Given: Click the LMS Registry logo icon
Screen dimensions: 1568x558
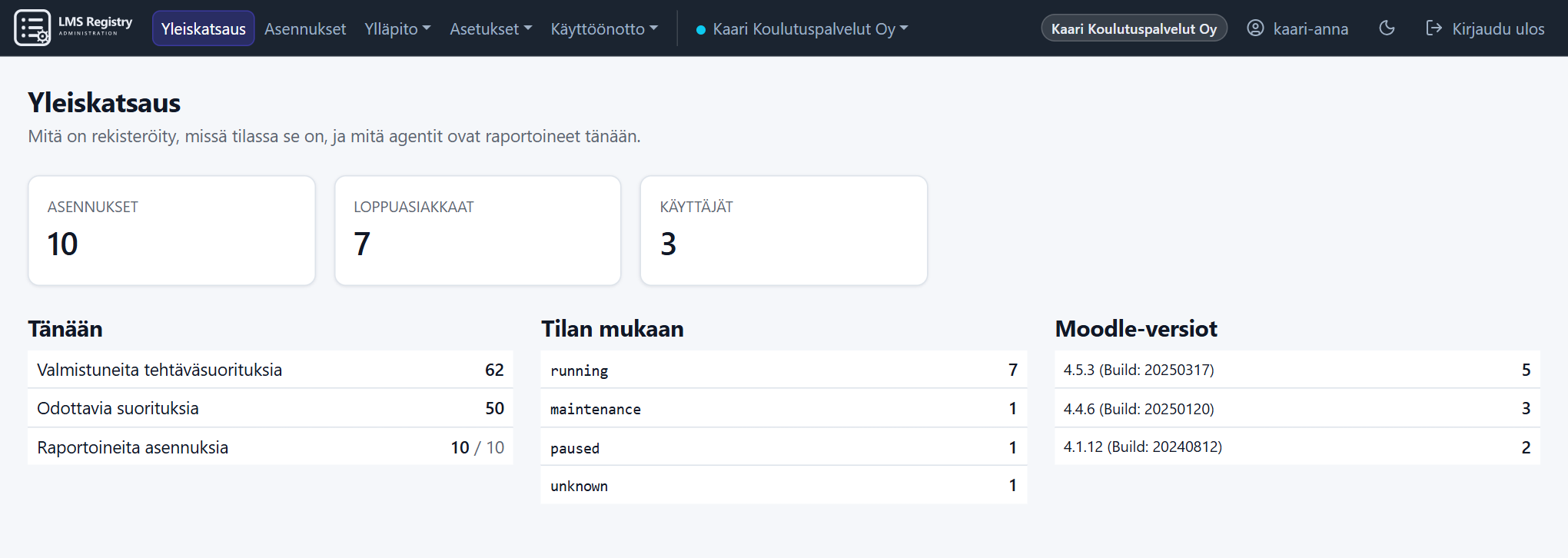Looking at the screenshot, I should [32, 28].
